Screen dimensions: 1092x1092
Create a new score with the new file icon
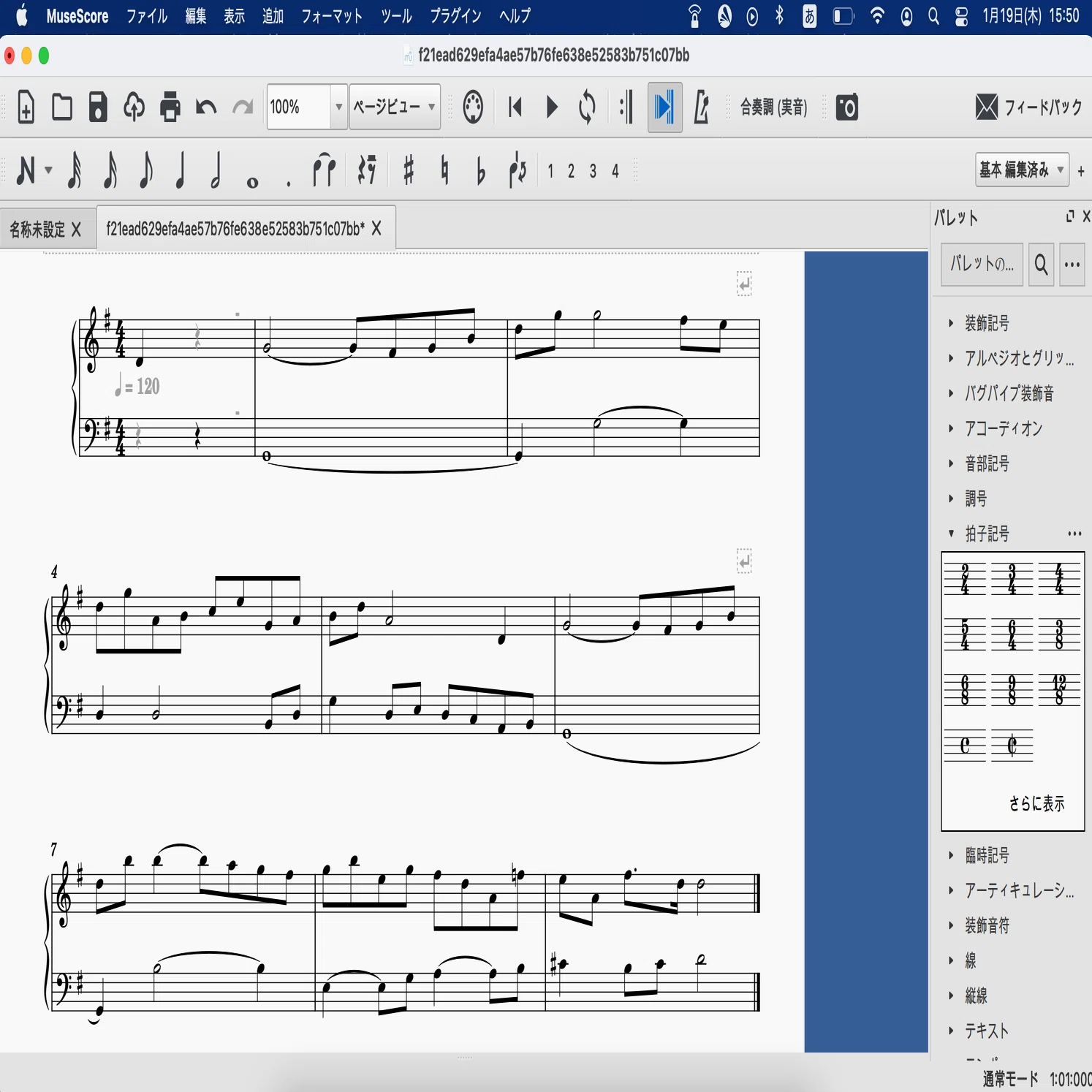[26, 107]
